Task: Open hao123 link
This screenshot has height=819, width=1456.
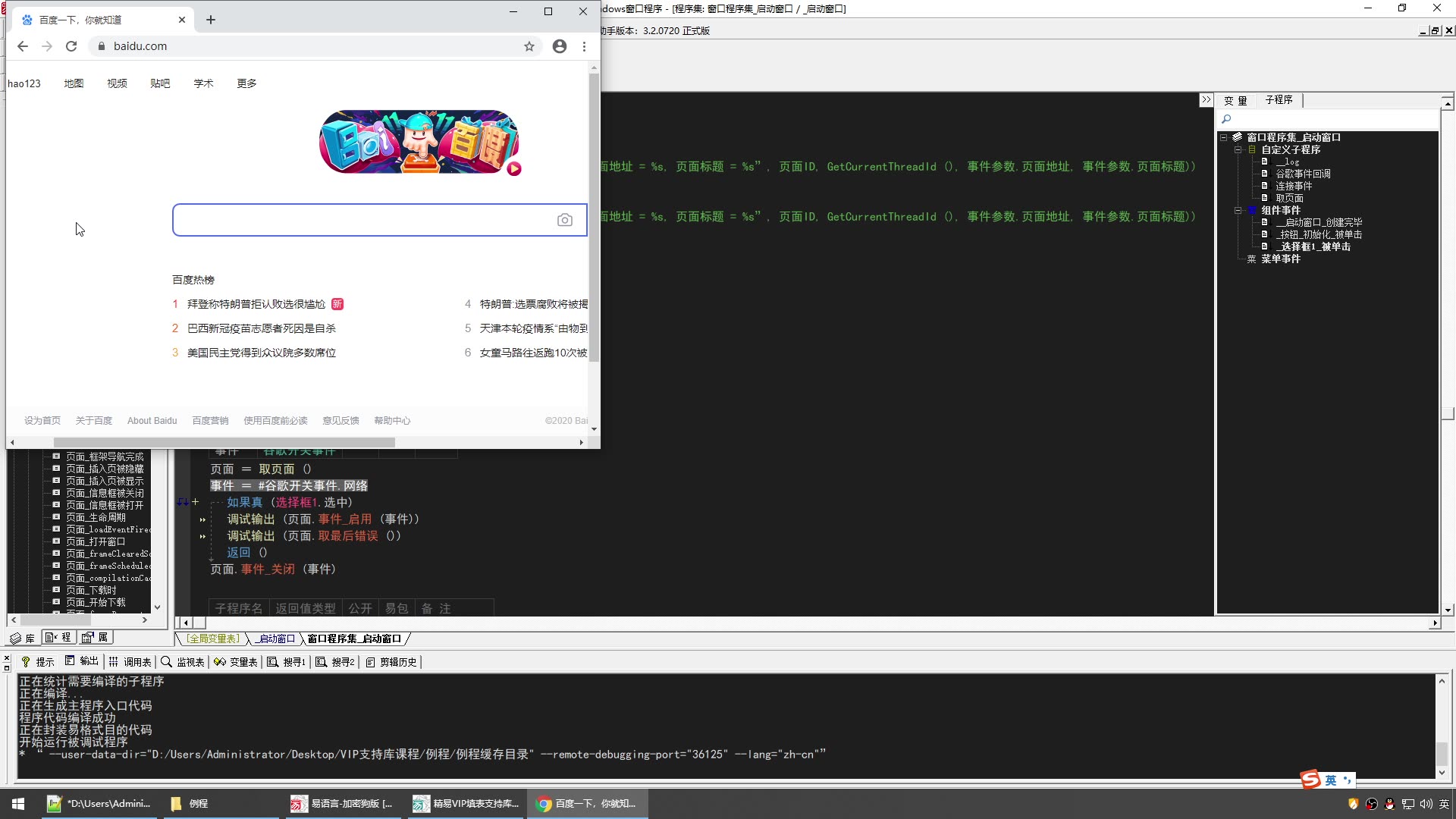Action: coord(24,83)
